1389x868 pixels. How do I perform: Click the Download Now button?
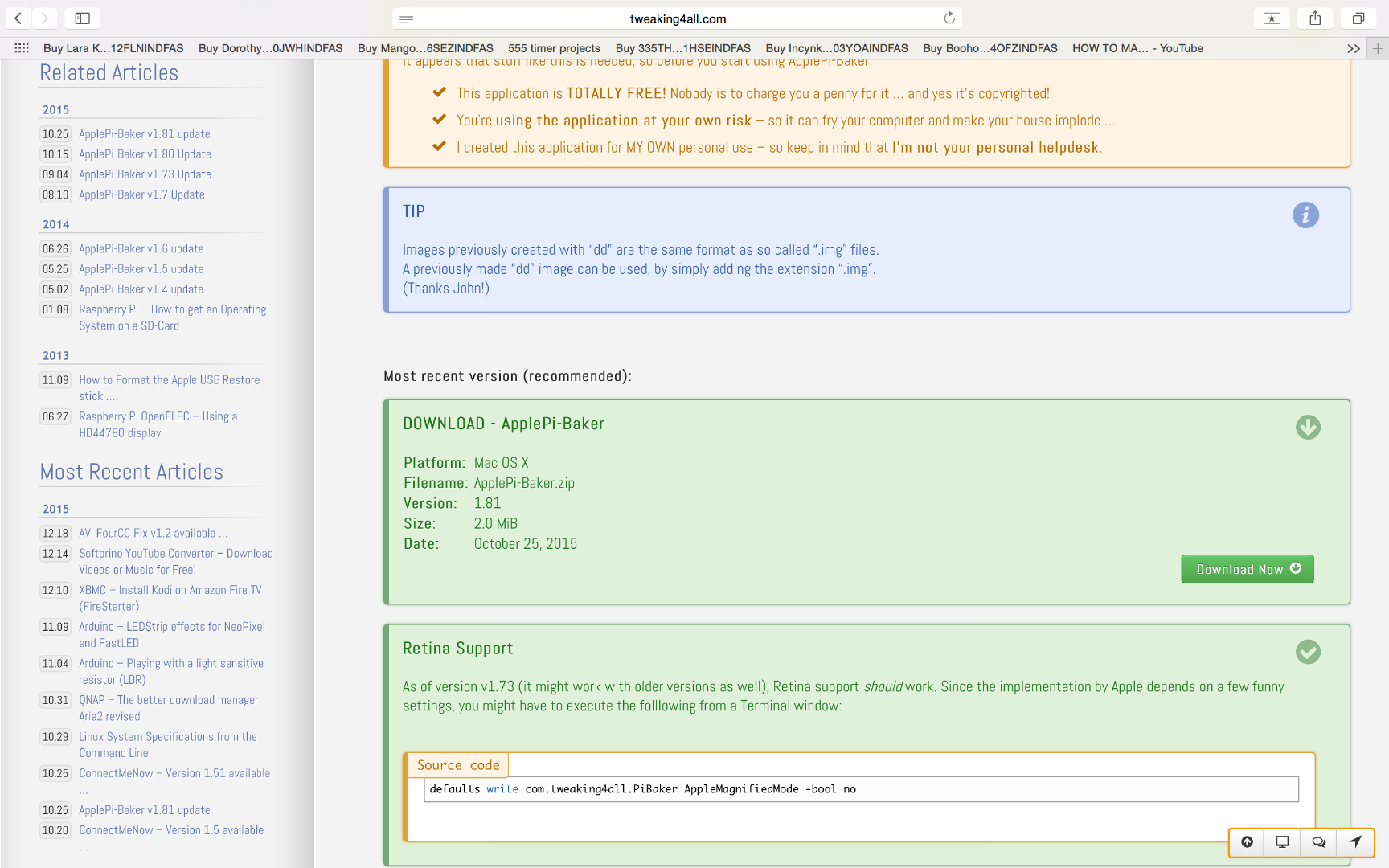[x=1248, y=569]
